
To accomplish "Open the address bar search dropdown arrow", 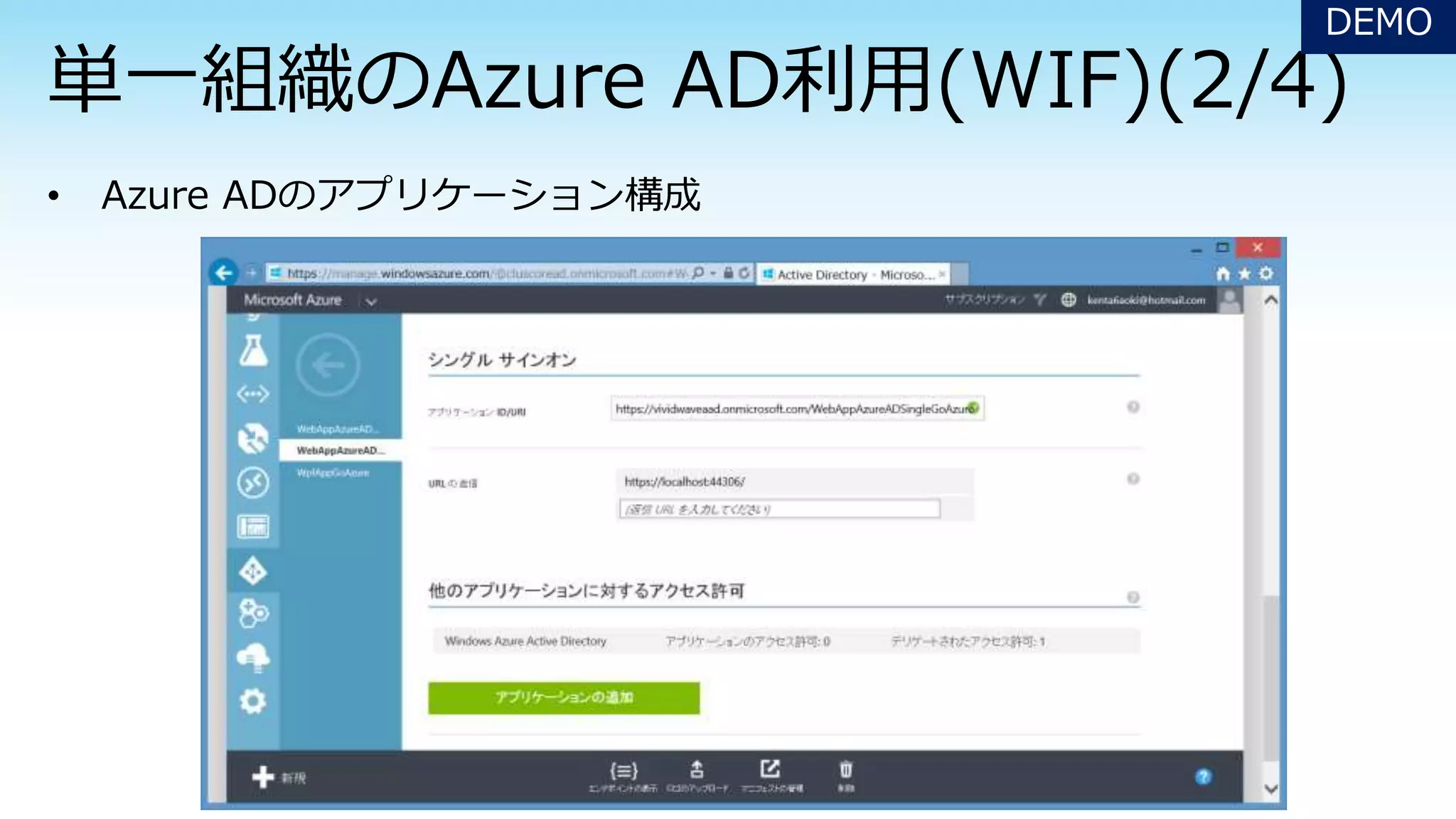I will [713, 274].
